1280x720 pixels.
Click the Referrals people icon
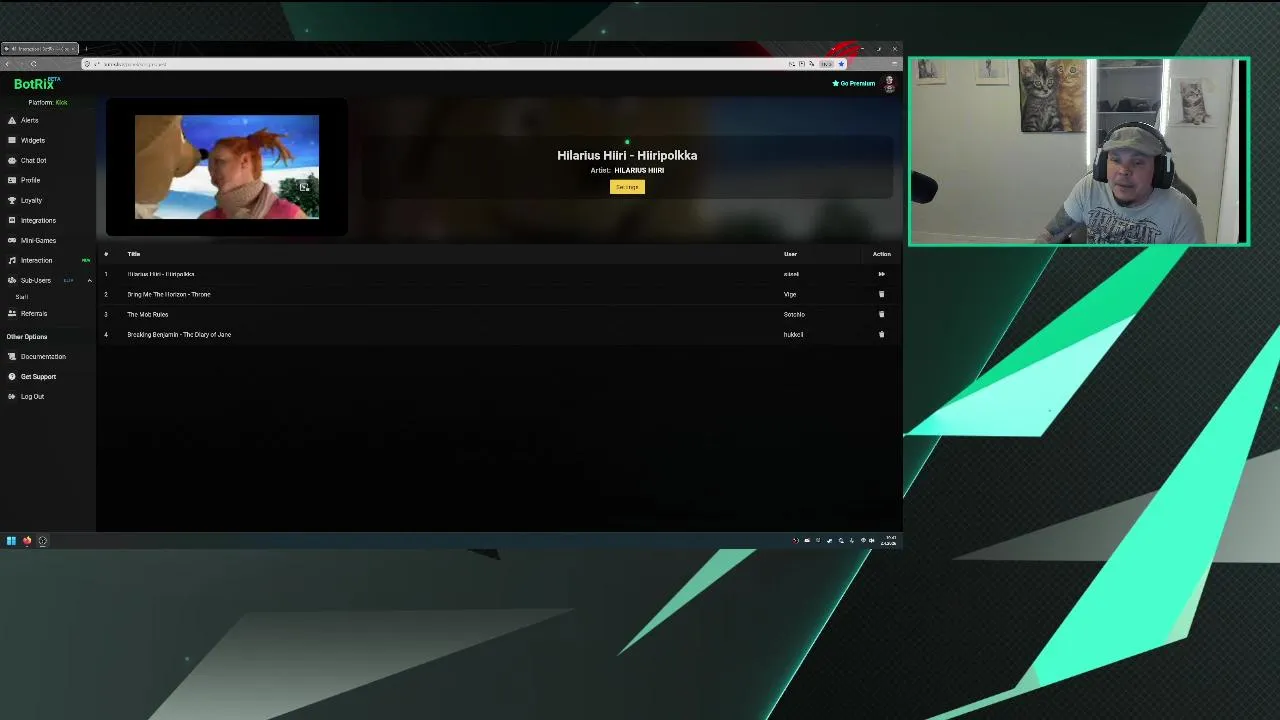point(12,313)
